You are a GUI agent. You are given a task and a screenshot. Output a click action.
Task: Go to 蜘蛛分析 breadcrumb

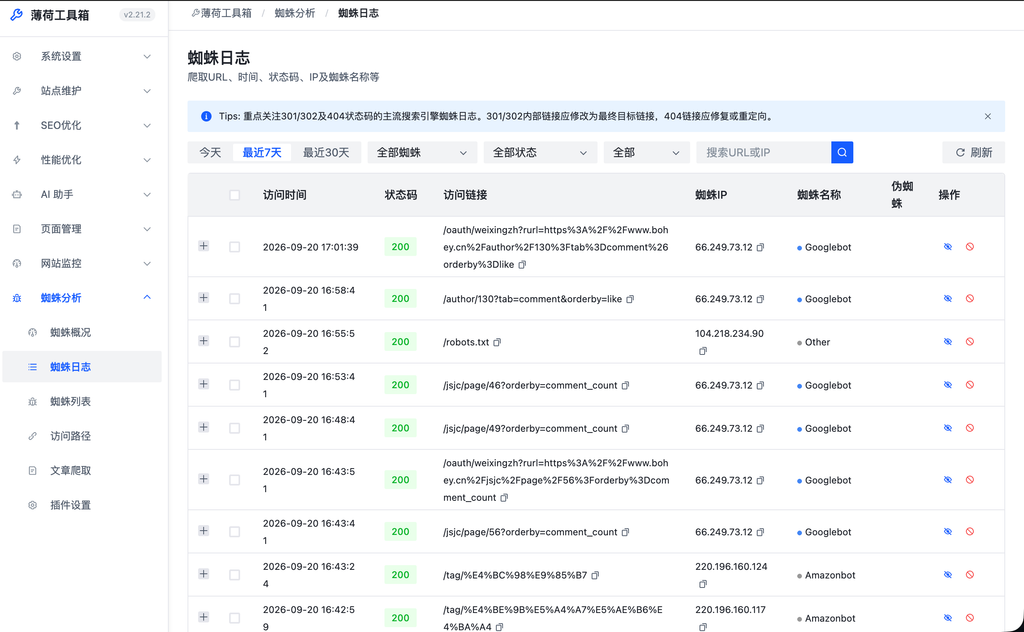click(295, 13)
